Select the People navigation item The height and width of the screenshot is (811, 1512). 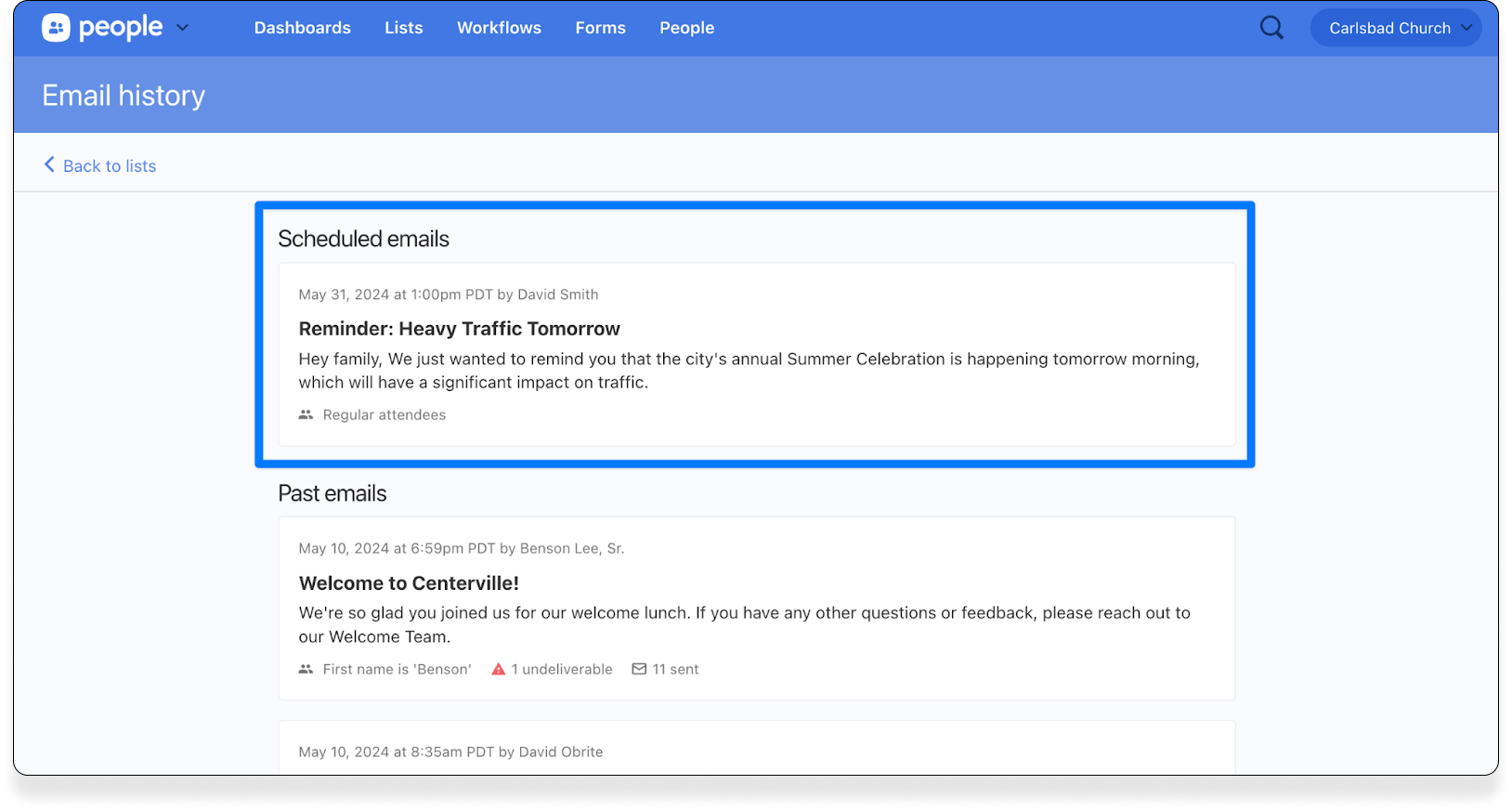tap(686, 28)
